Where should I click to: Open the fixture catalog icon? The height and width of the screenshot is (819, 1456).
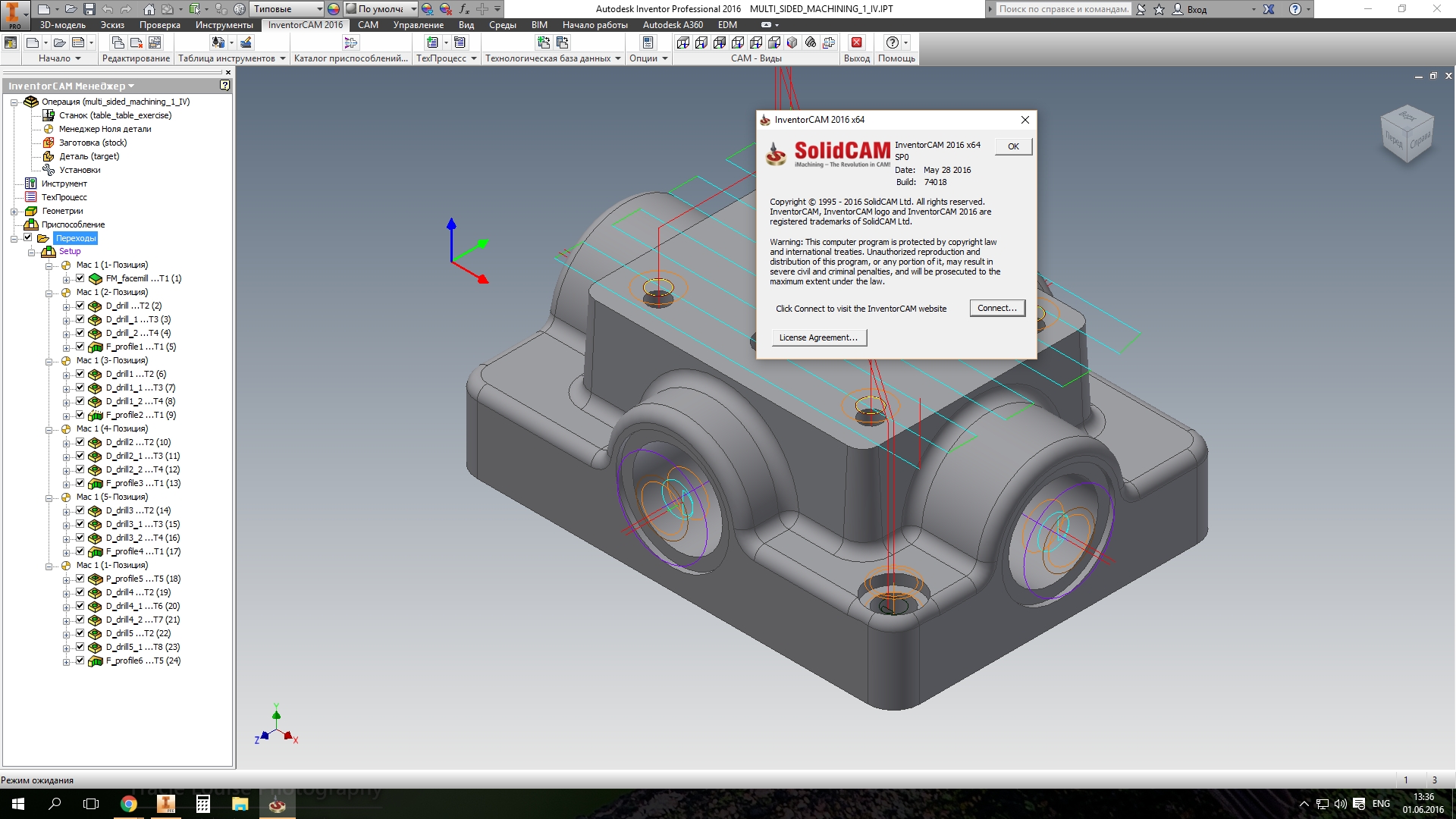tap(350, 42)
